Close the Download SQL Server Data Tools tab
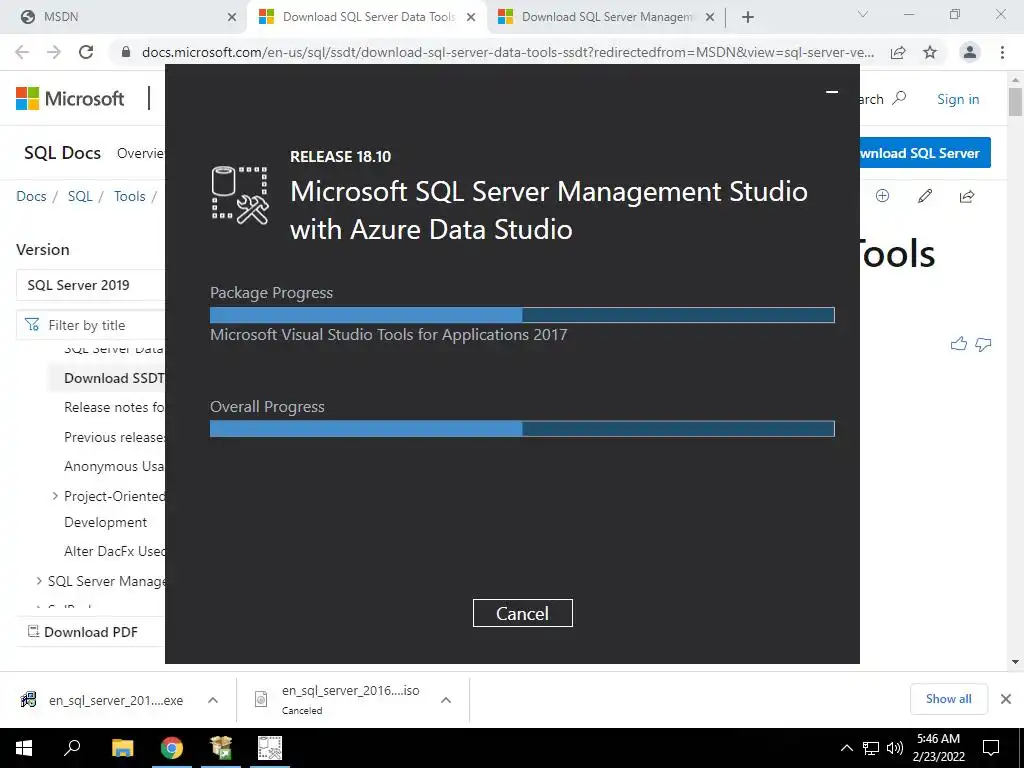This screenshot has height=768, width=1024. click(471, 18)
